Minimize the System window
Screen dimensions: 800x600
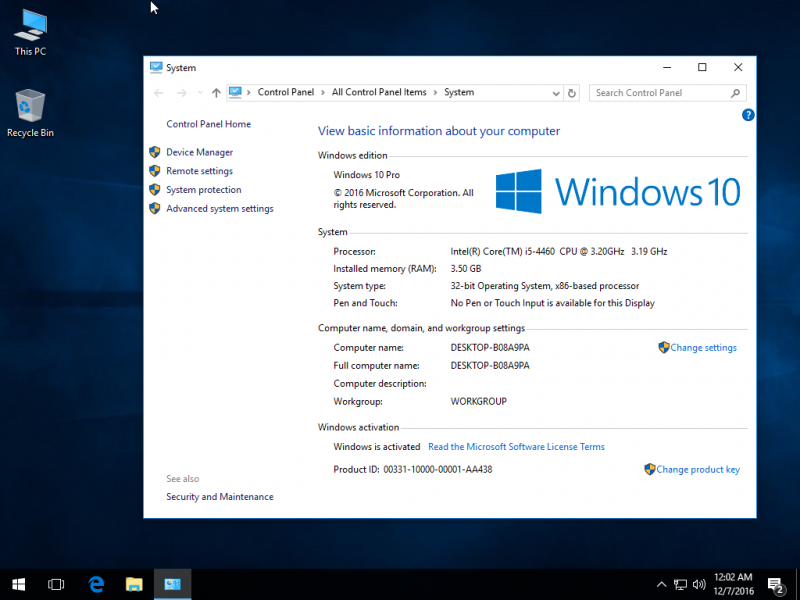click(x=667, y=67)
